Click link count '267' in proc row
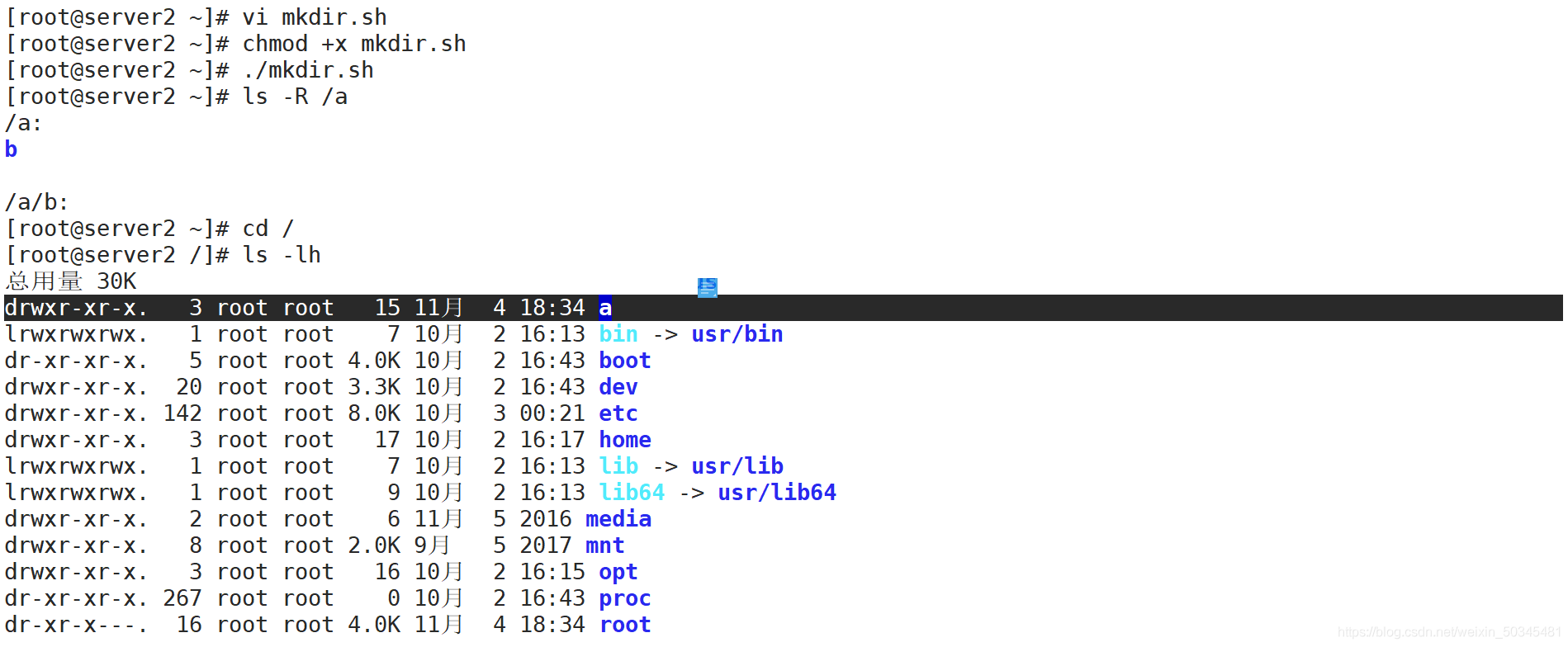 182,598
